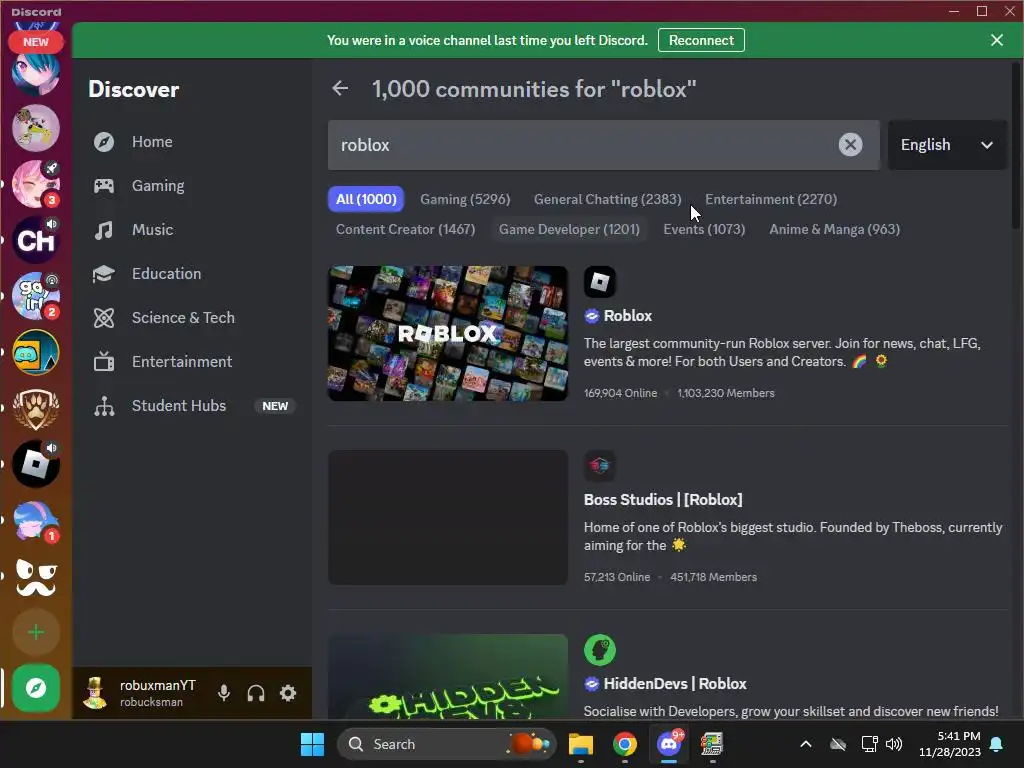Add a server with the plus button
Screen dimensions: 1024x768
coord(36,632)
